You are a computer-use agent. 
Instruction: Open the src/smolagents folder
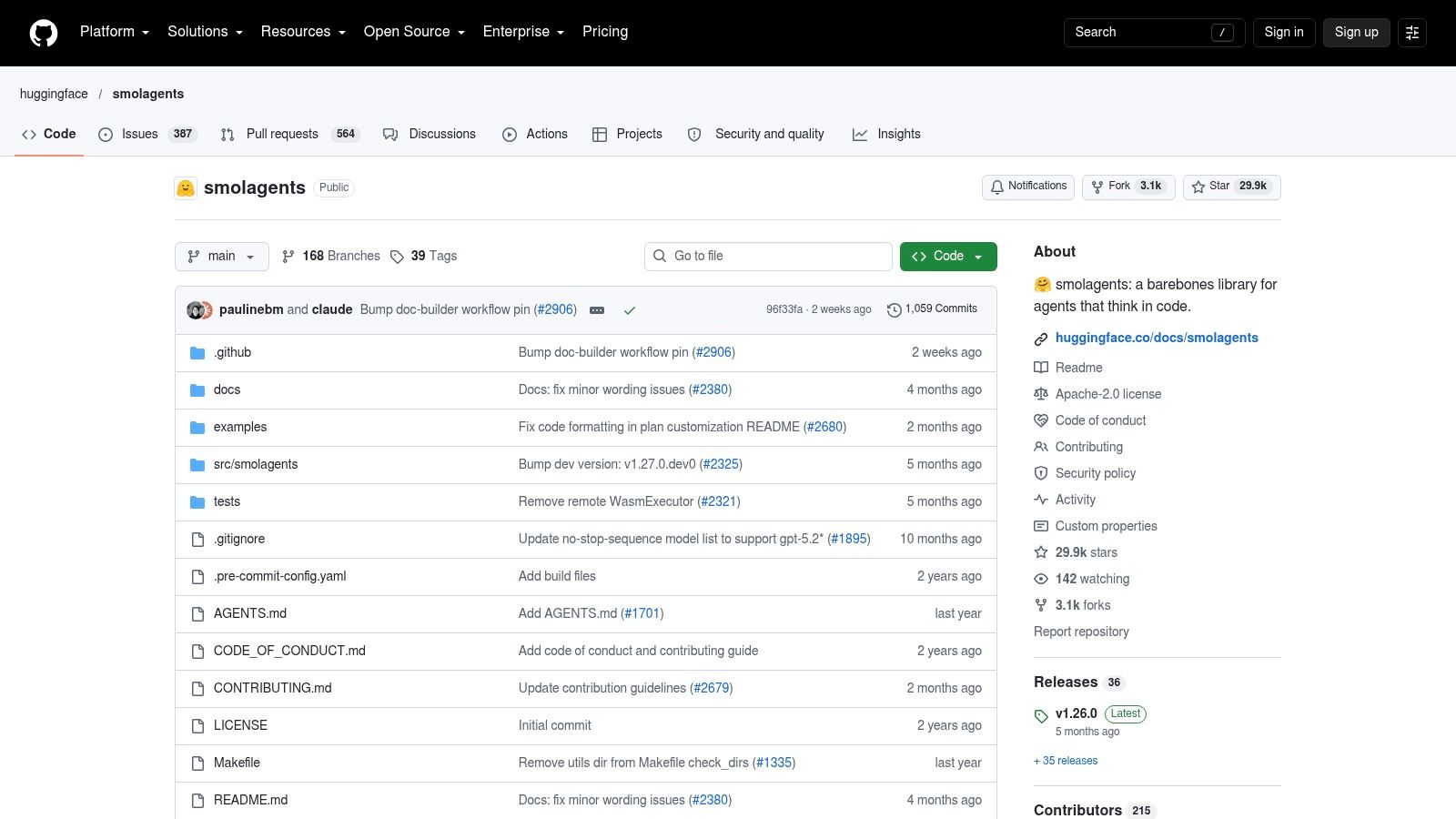point(256,464)
